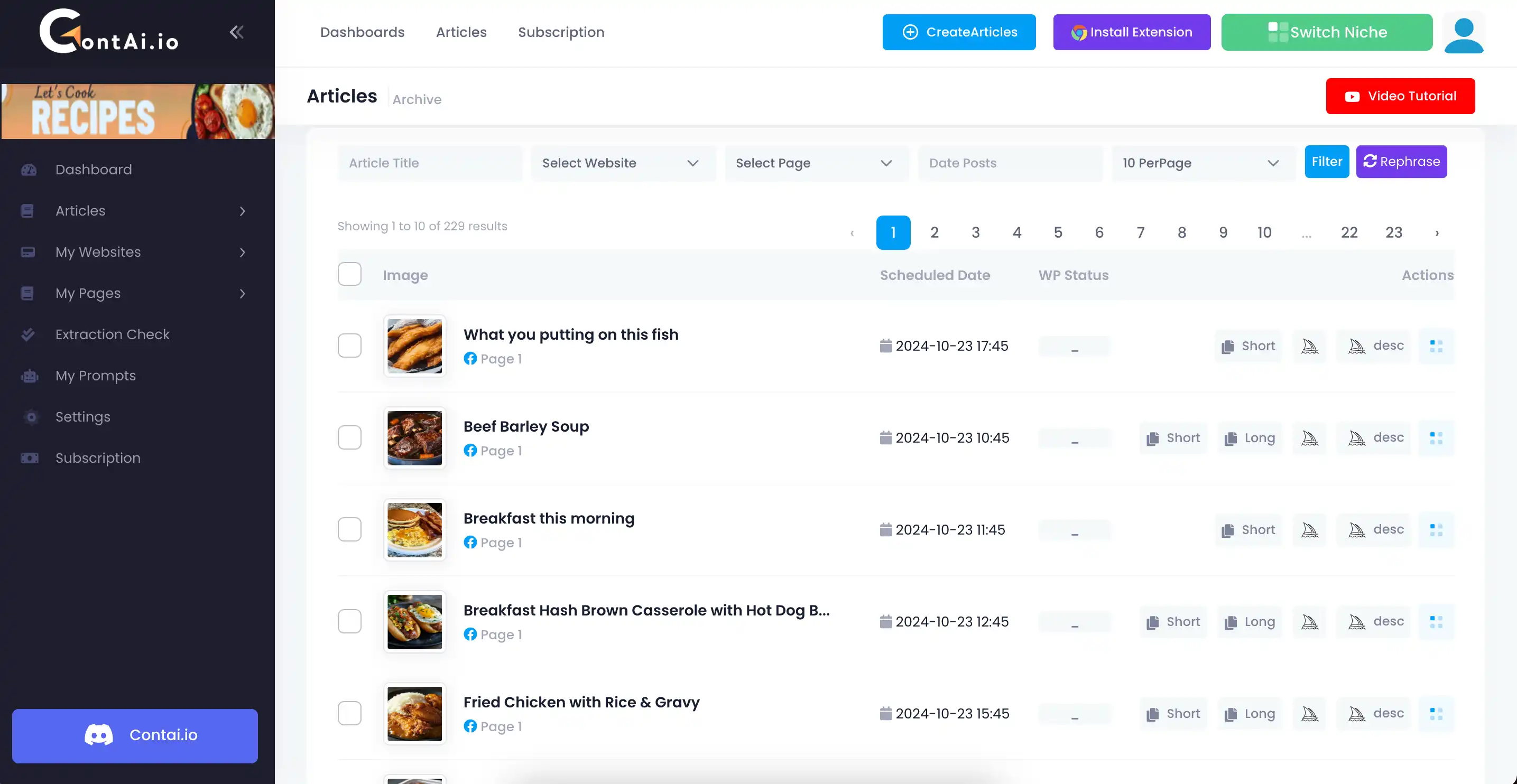
Task: Generate desc for Breakfast this morning
Action: point(1374,530)
